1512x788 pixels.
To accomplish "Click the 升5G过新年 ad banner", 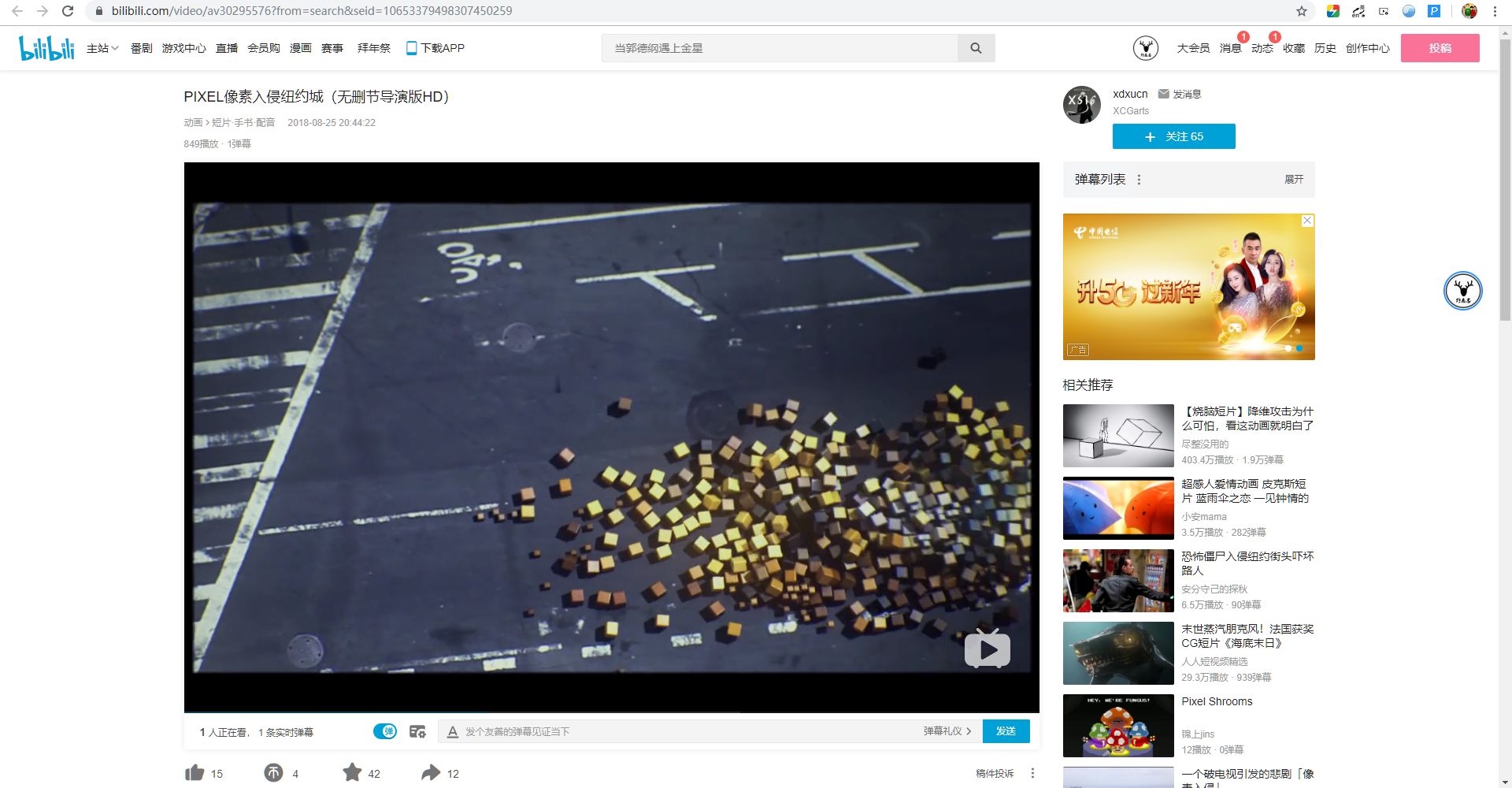I will tap(1188, 287).
